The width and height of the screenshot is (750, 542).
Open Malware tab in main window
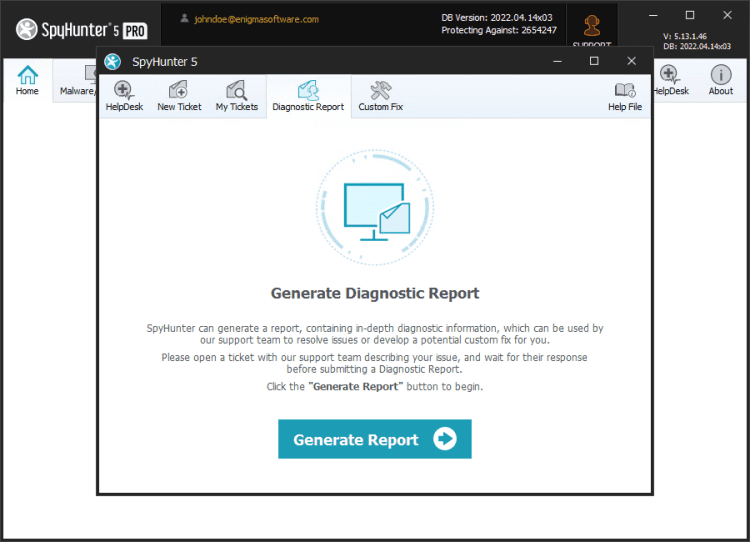pyautogui.click(x=77, y=80)
